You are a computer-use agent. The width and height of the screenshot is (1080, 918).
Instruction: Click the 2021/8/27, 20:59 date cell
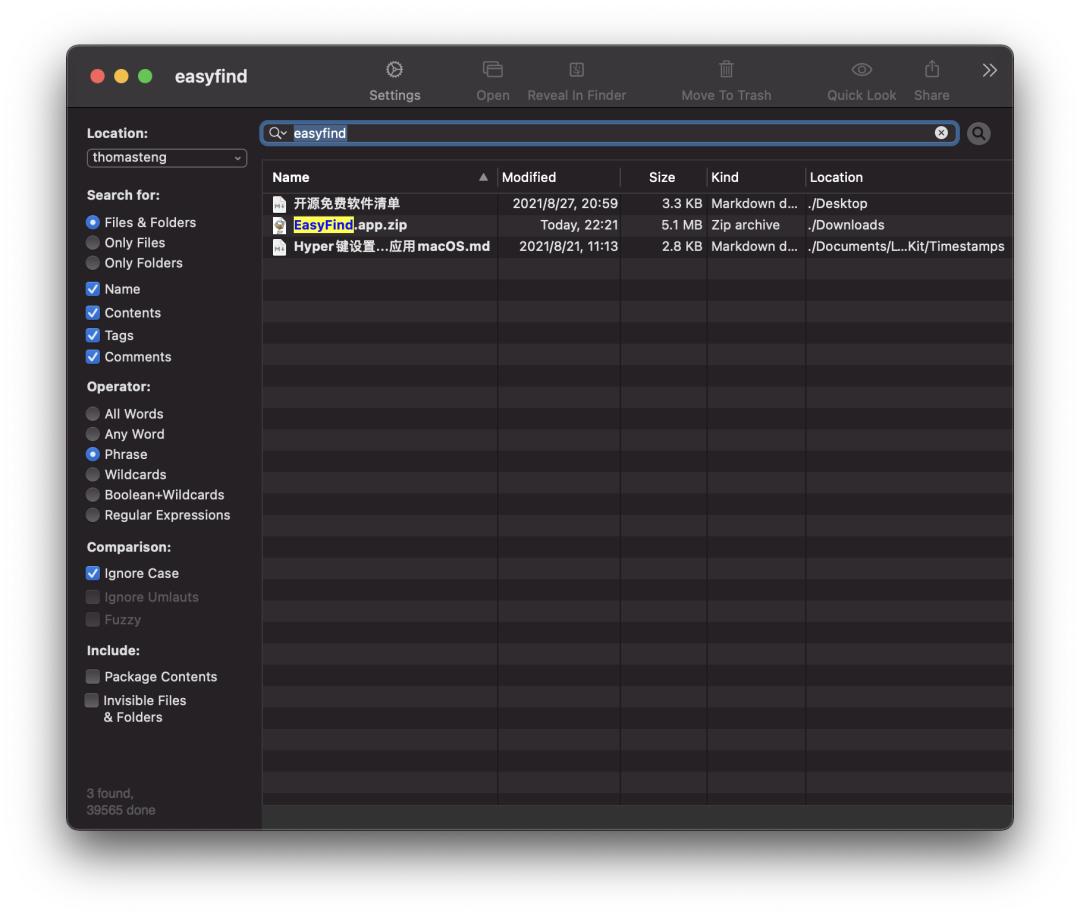click(565, 204)
